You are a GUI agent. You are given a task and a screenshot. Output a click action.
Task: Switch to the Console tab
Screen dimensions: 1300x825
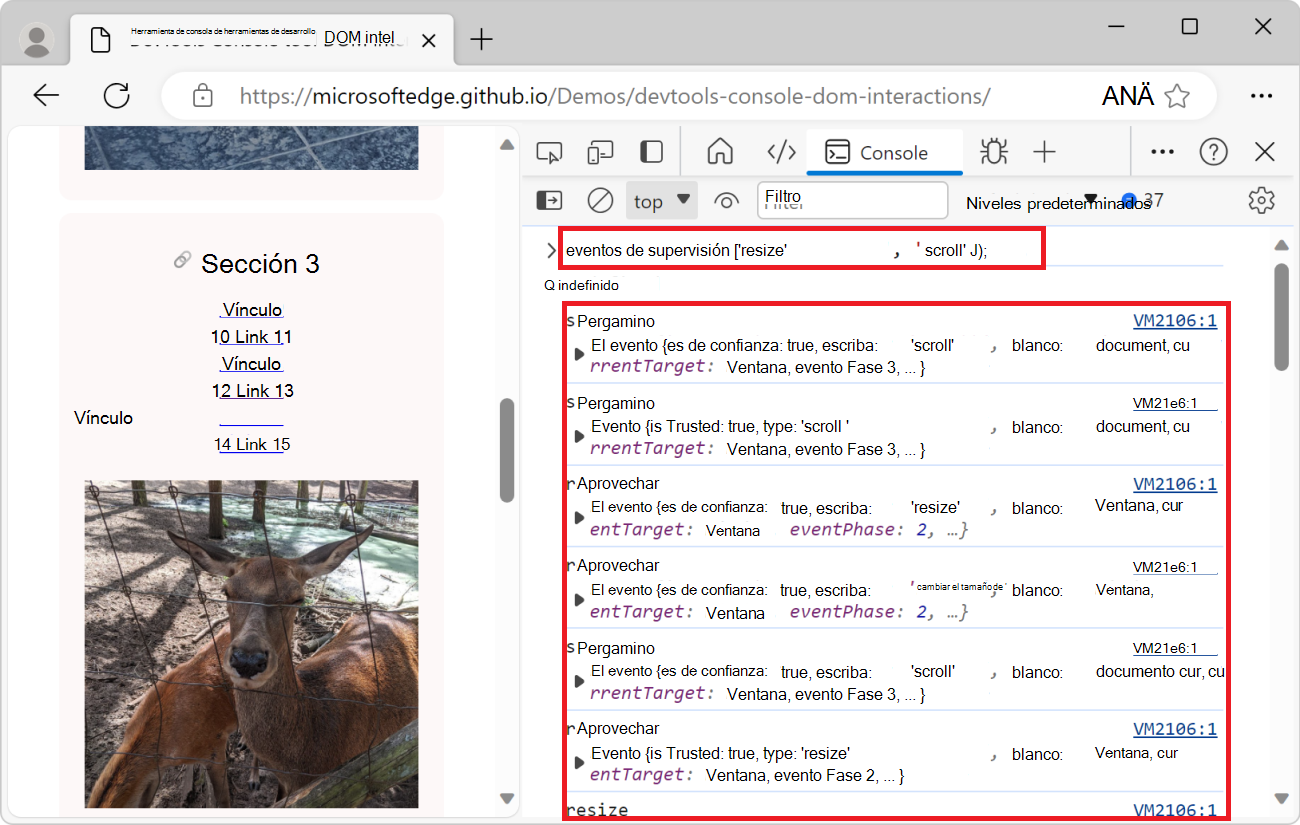click(x=884, y=152)
